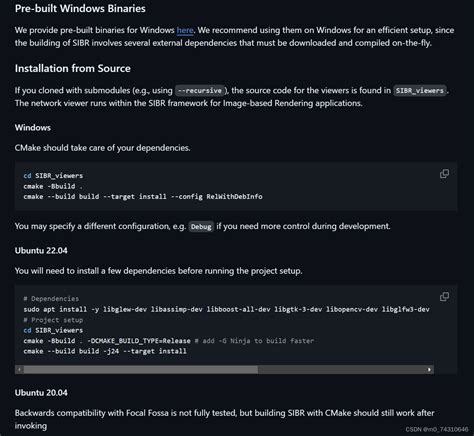Click the 'cmake --build build -j24' line
Viewport: 474px width, 436px height.
click(105, 351)
